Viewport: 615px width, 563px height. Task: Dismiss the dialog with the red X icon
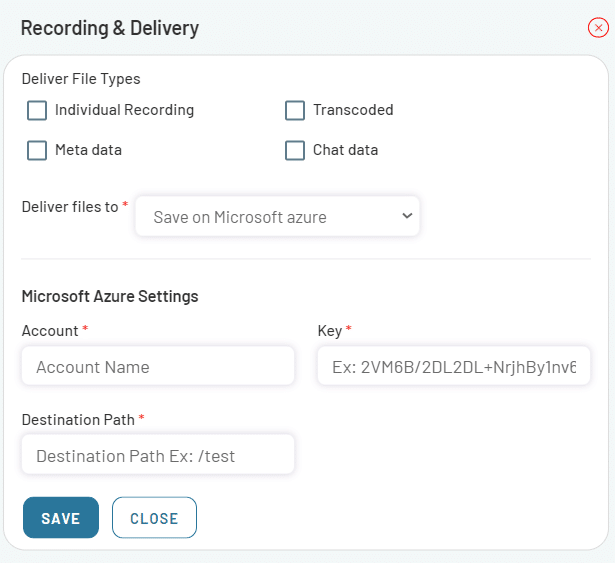tap(598, 28)
